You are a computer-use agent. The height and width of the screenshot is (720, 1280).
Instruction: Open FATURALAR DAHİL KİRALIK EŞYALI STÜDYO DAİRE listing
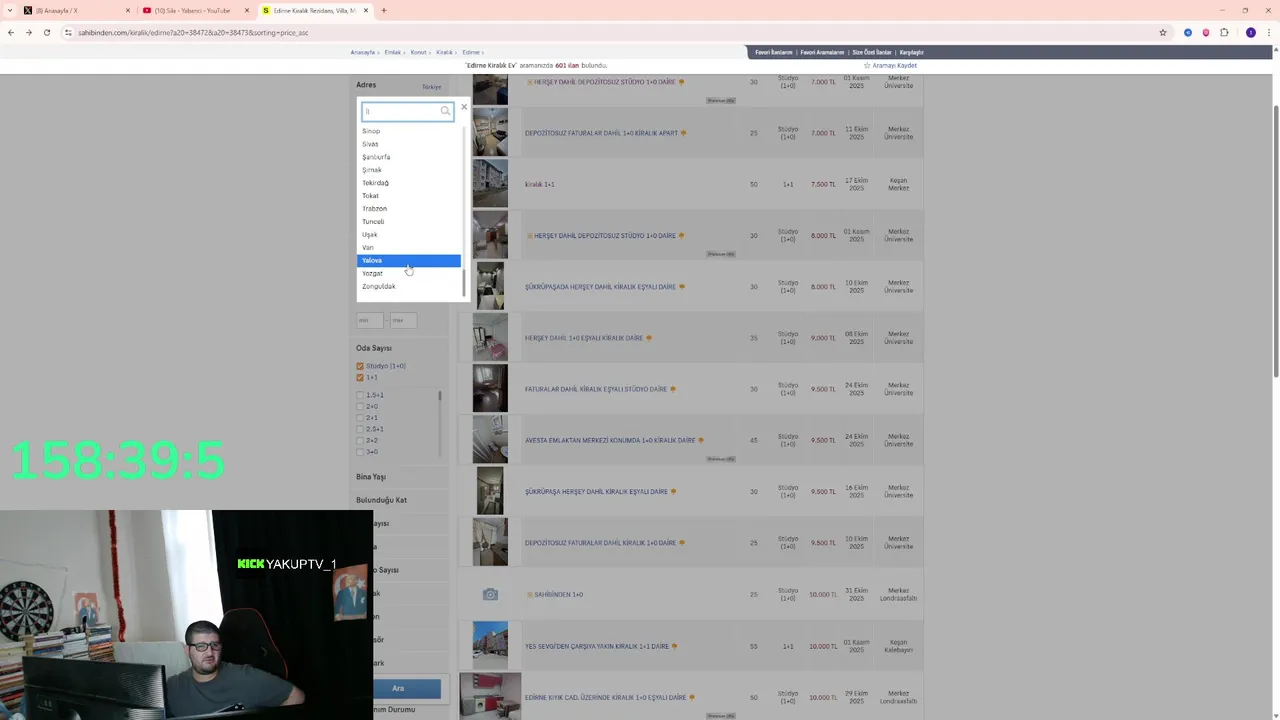pyautogui.click(x=596, y=389)
